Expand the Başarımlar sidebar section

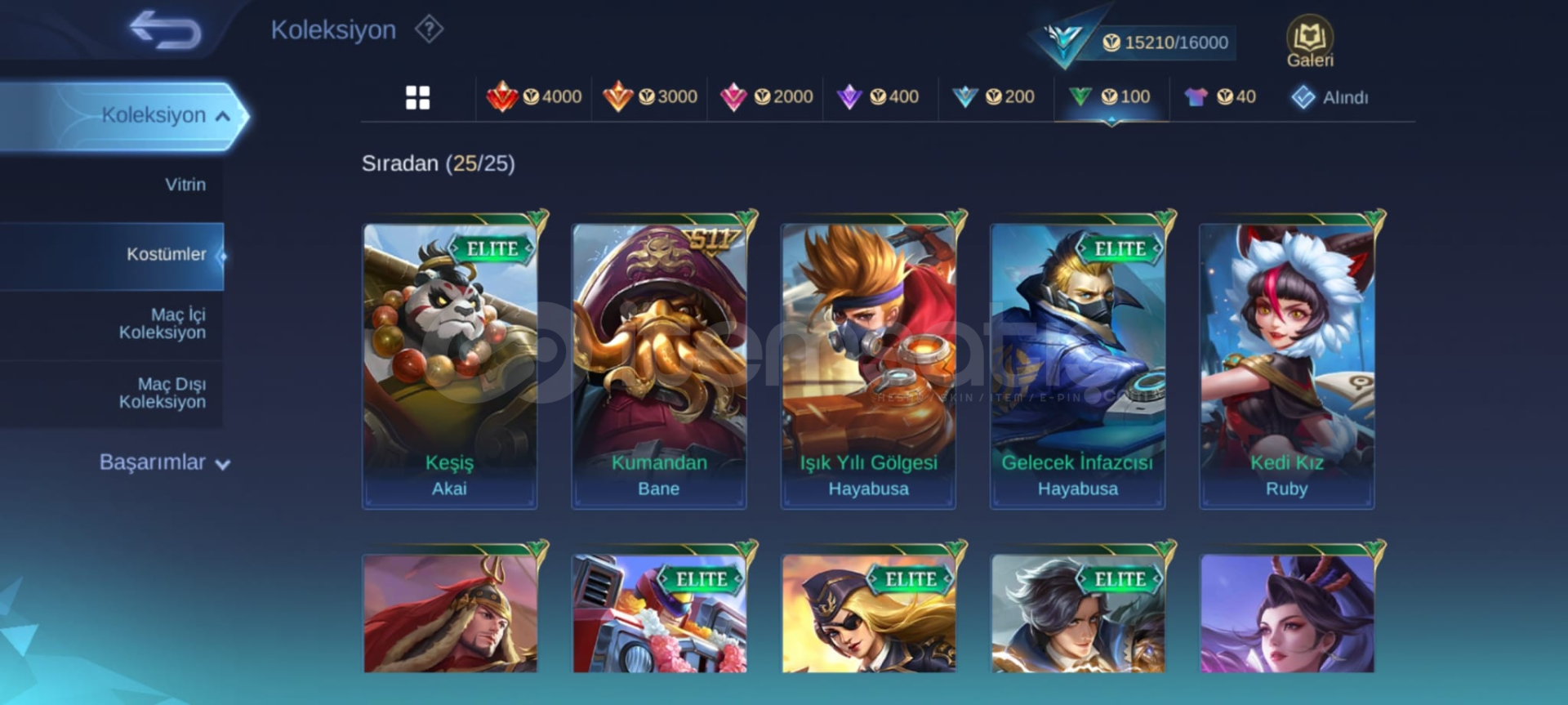click(x=164, y=462)
